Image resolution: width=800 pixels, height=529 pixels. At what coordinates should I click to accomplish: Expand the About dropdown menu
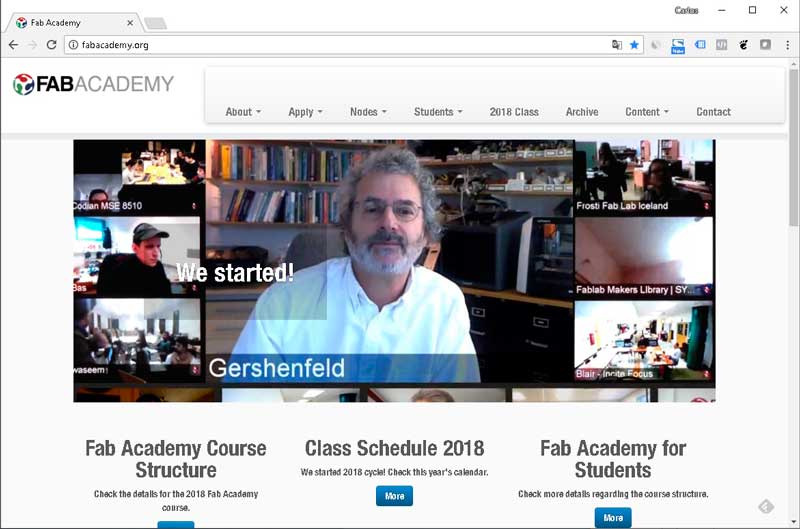243,112
